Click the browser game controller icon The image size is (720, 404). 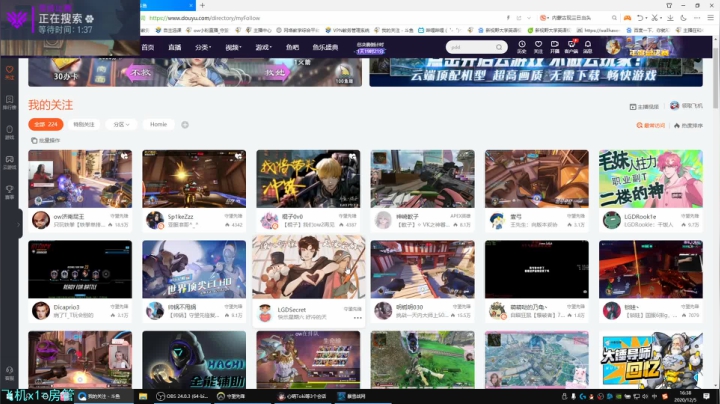pyautogui.click(x=627, y=18)
